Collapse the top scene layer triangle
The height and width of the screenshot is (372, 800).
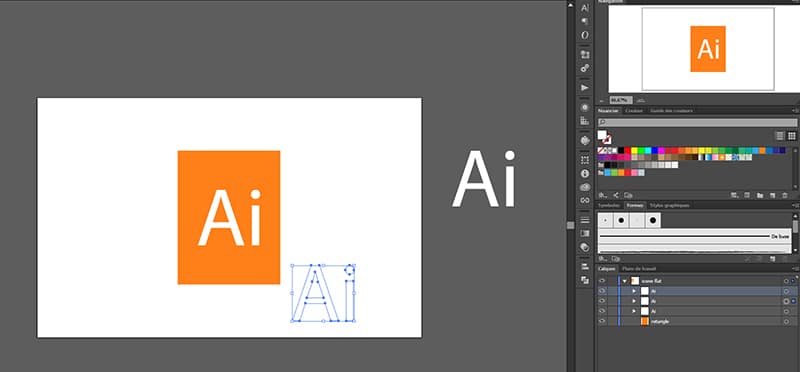click(x=624, y=281)
